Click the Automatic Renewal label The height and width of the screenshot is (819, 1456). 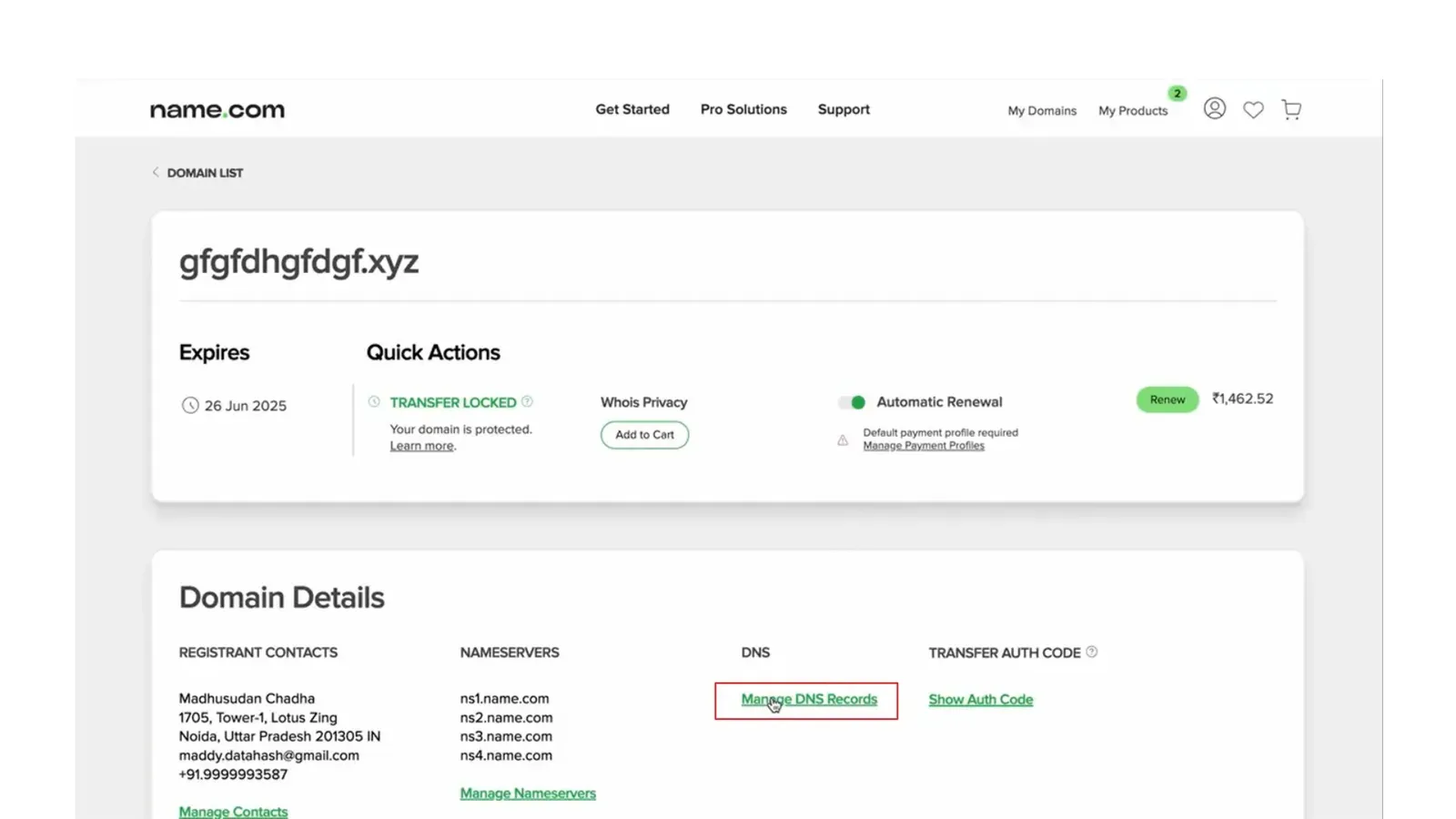(x=939, y=402)
